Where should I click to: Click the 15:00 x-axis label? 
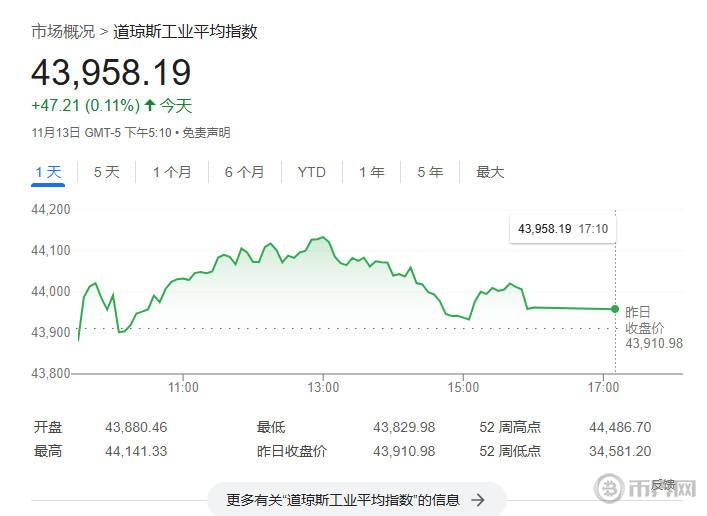pyautogui.click(x=463, y=387)
